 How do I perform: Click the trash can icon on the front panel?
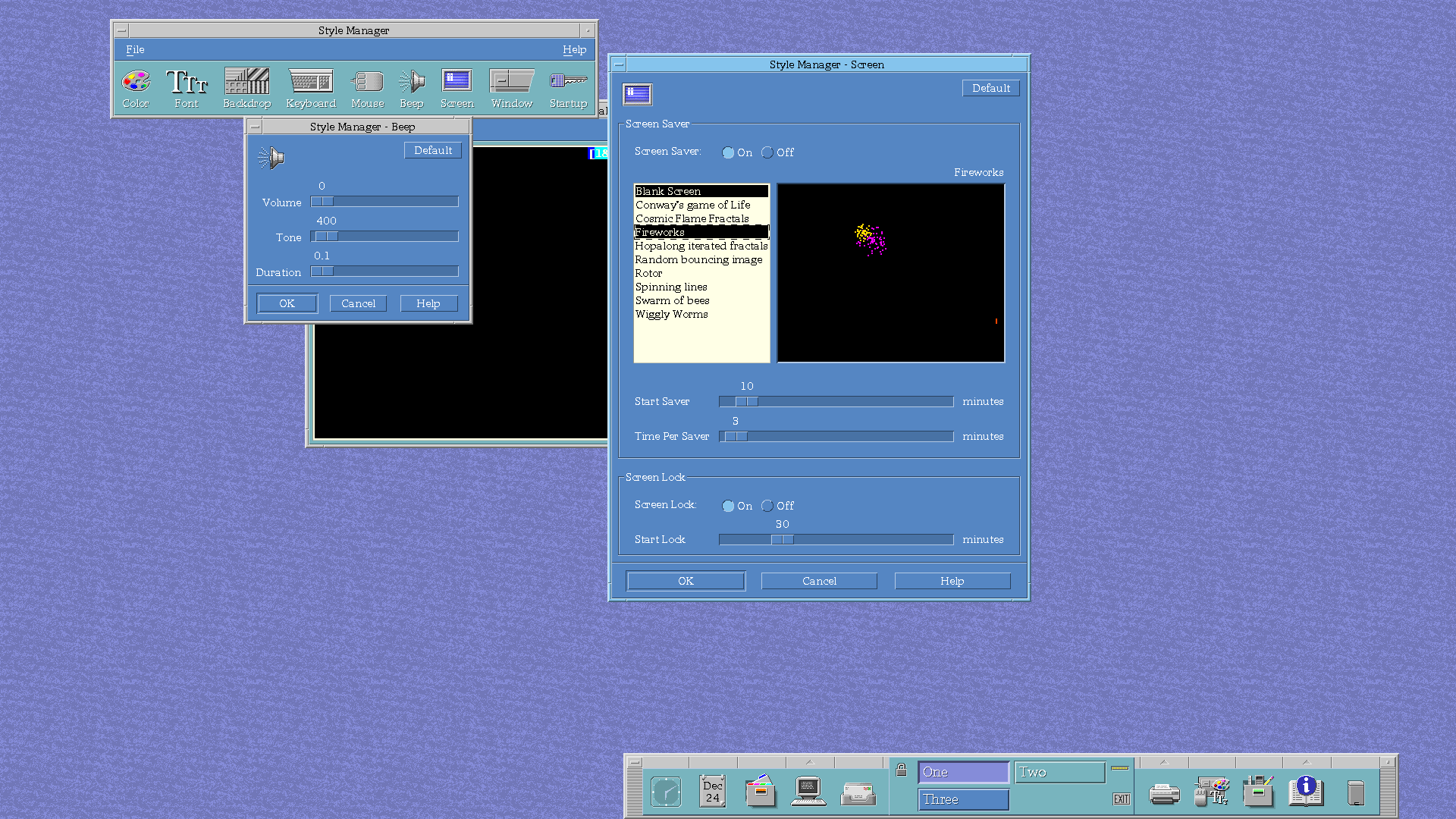coord(1356,793)
